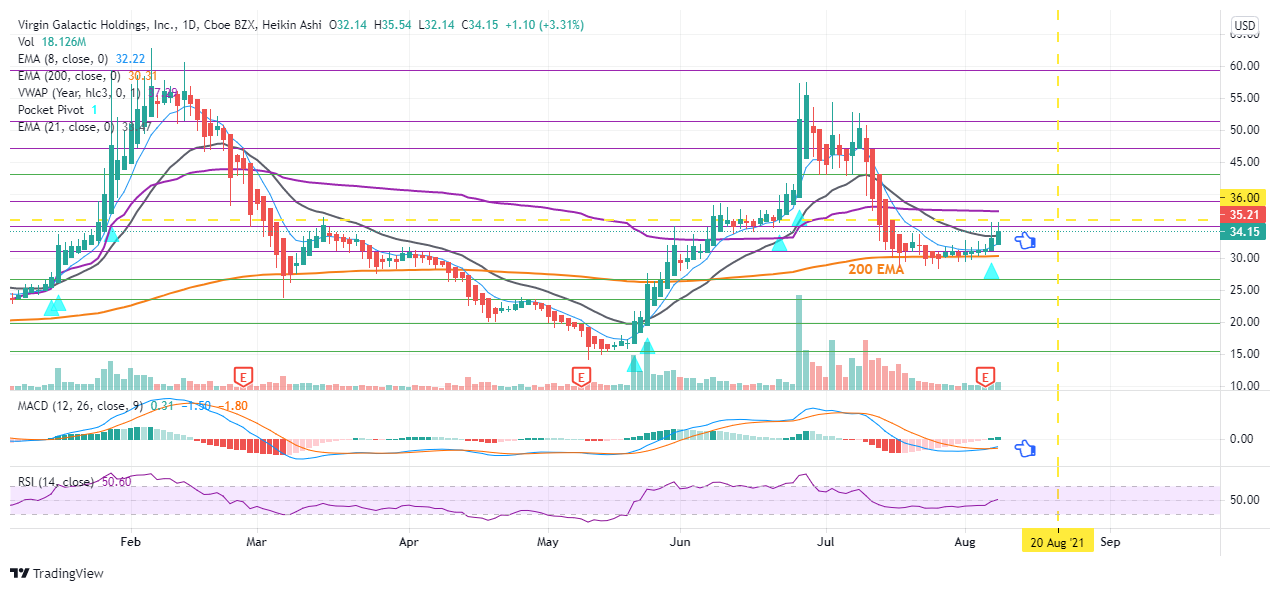Screen dimensions: 1280x591
Task: Click the 60.00 price axis label
Action: point(1244,66)
